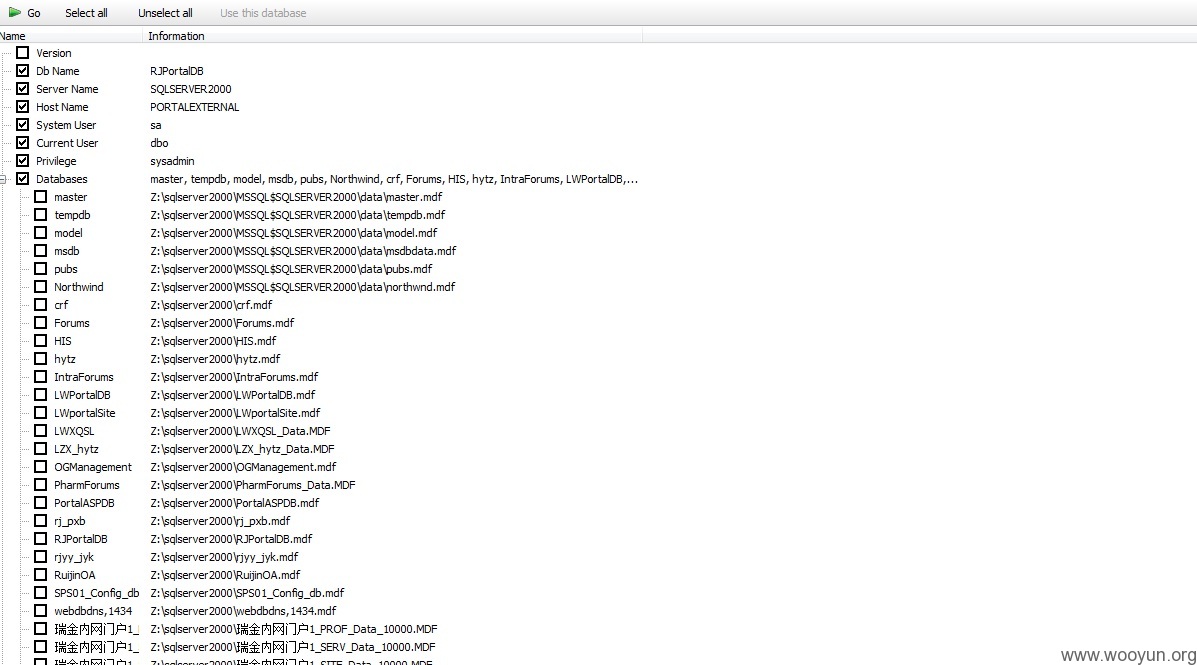Check the RJPortalDB database checkbox in tree
Image resolution: width=1197 pixels, height=665 pixels.
[40, 538]
